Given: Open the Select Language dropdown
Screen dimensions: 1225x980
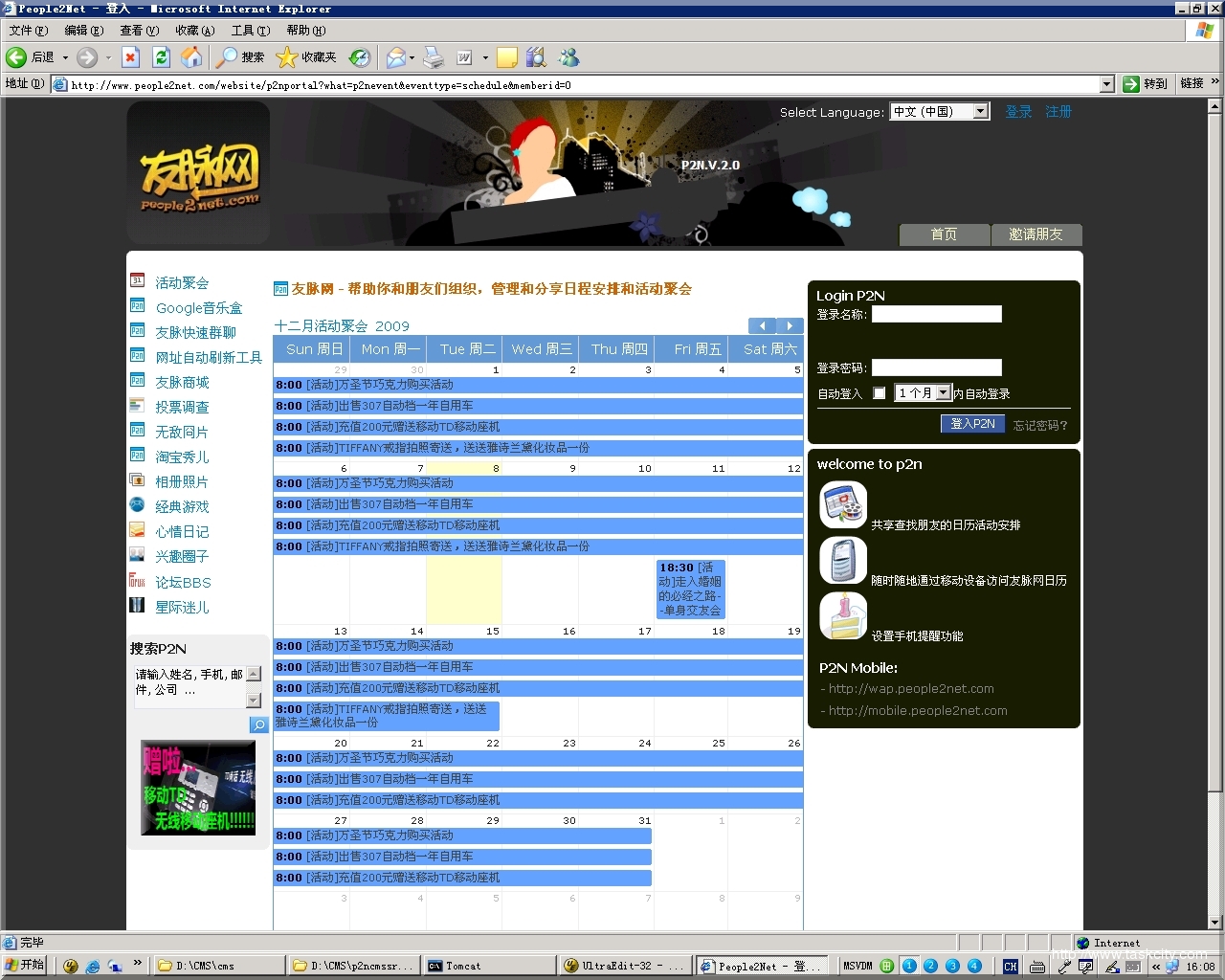Looking at the screenshot, I should pyautogui.click(x=980, y=111).
